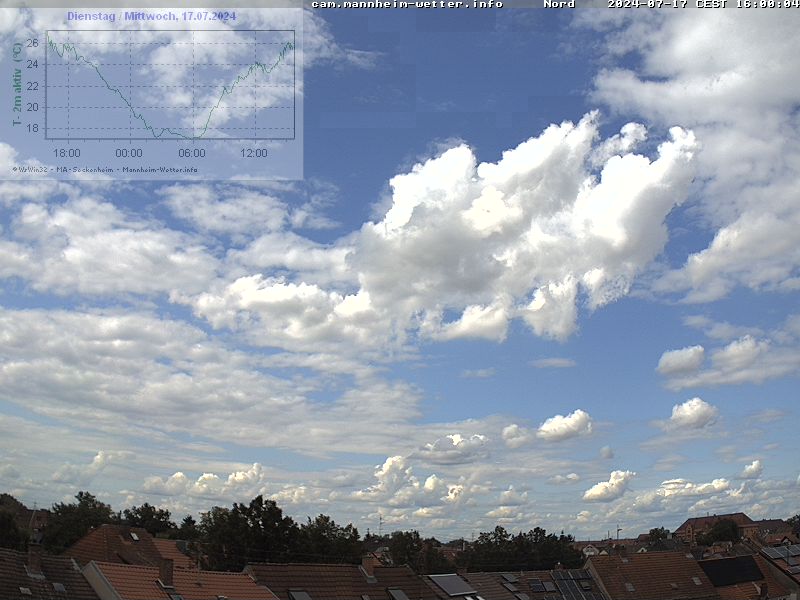Click the Dienstag / Mittwoch chart title
Viewport: 800px width, 600px height.
coord(151,16)
